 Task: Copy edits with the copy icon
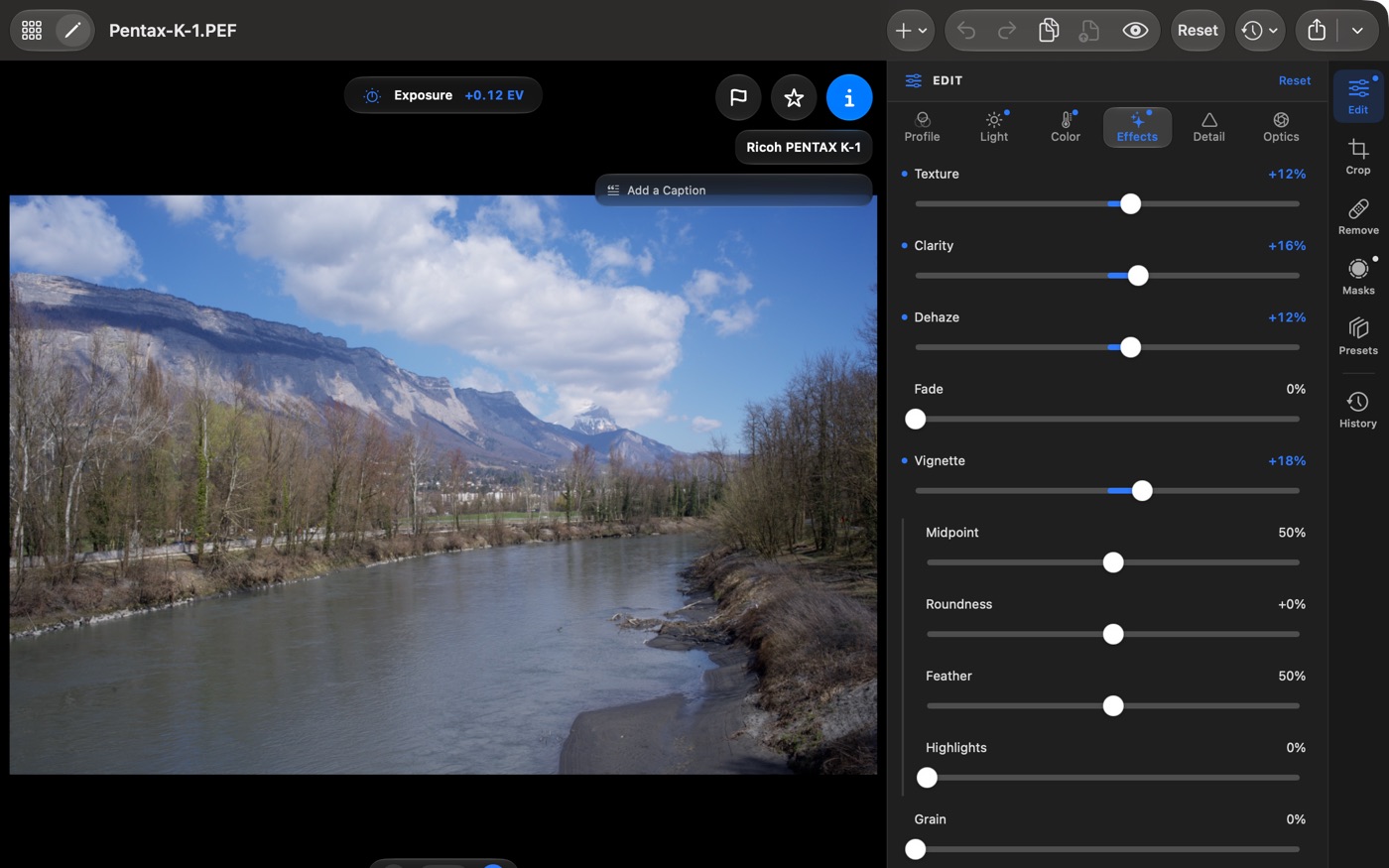pos(1048,31)
